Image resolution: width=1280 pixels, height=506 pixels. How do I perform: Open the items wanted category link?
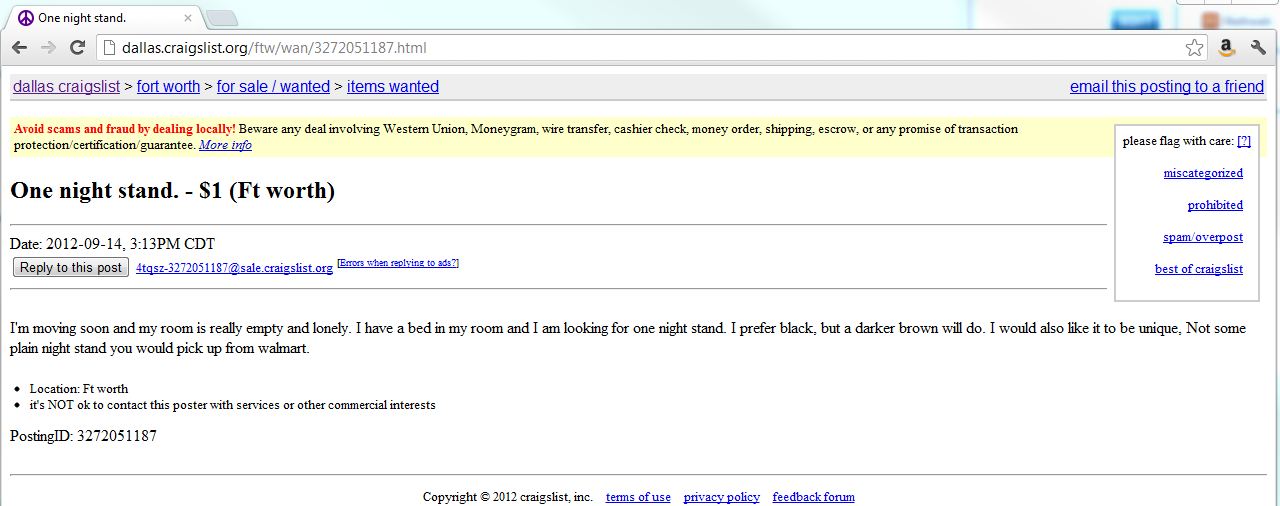pos(393,87)
